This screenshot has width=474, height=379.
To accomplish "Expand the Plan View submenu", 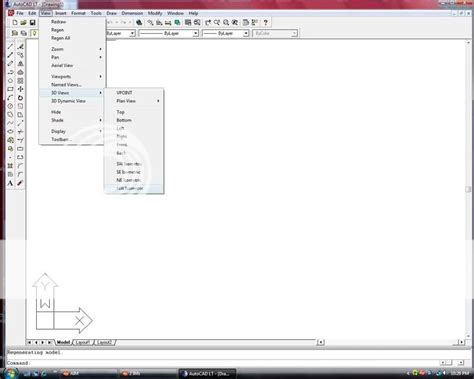I will coord(134,101).
